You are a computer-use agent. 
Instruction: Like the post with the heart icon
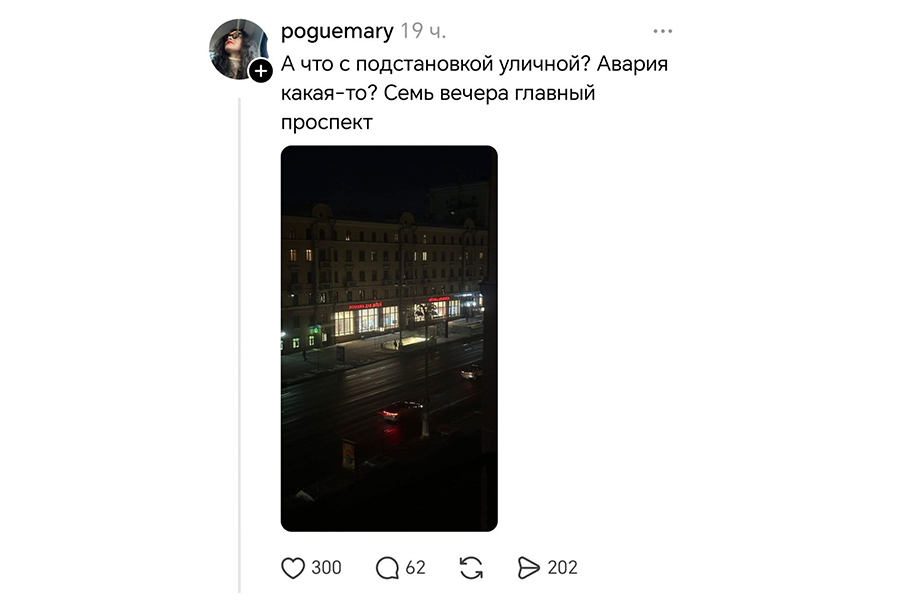click(293, 568)
